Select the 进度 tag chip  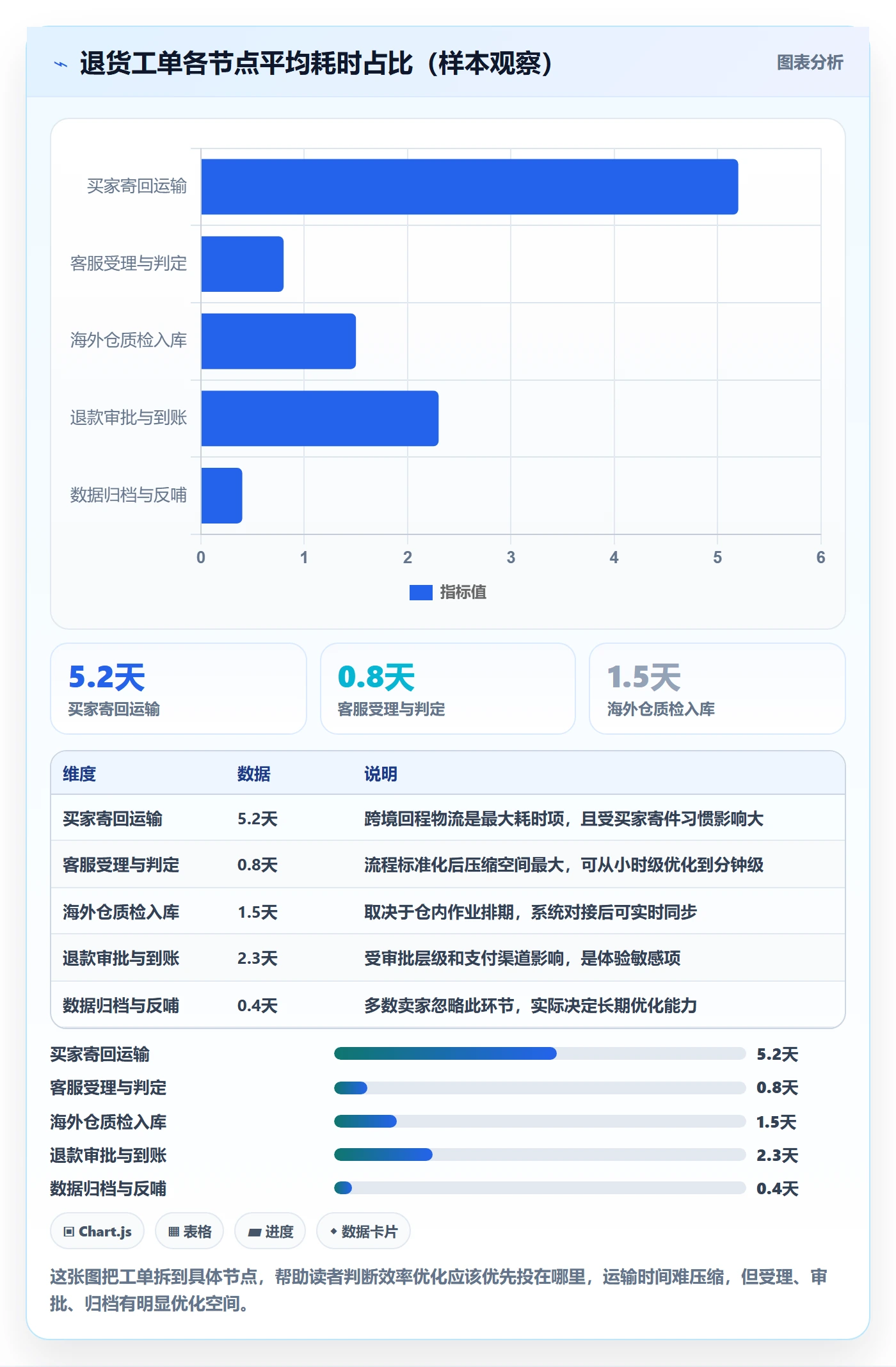pyautogui.click(x=270, y=1231)
